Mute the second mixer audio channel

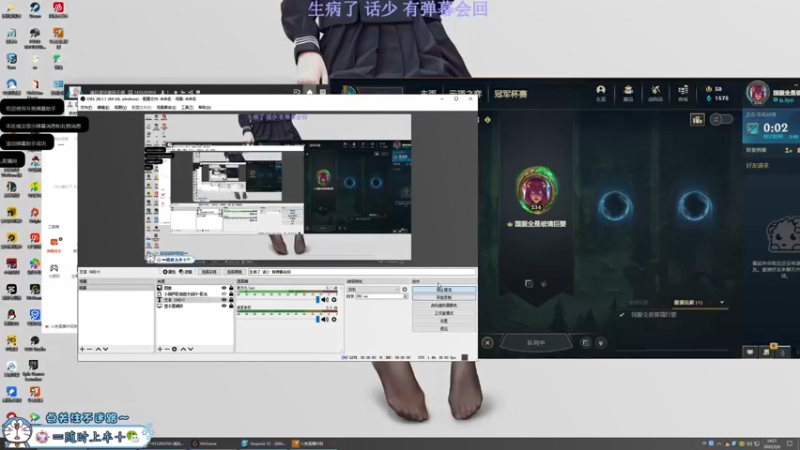tap(325, 319)
